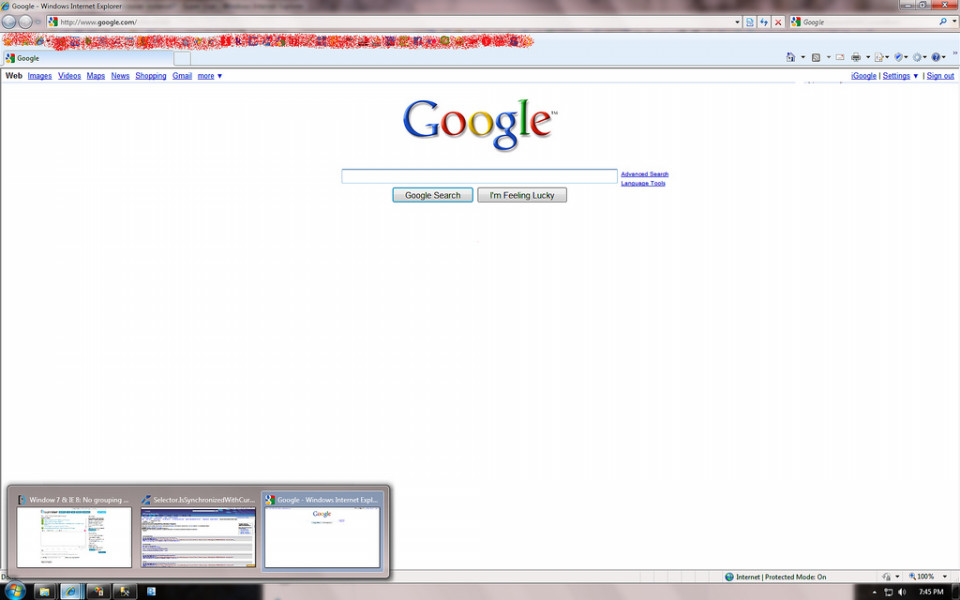Open Advanced Search link

[x=645, y=174]
